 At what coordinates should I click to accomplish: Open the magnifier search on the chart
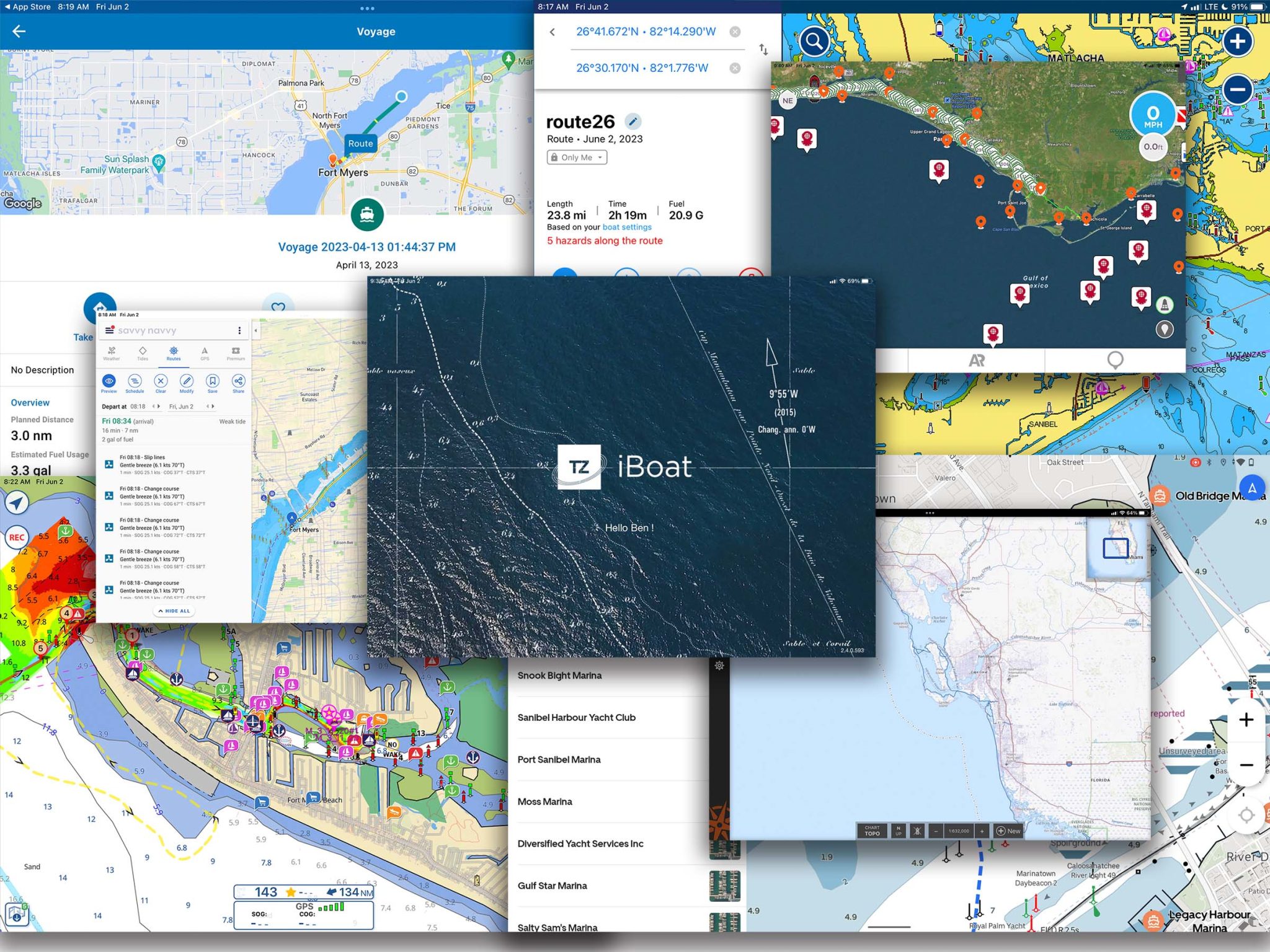[814, 42]
